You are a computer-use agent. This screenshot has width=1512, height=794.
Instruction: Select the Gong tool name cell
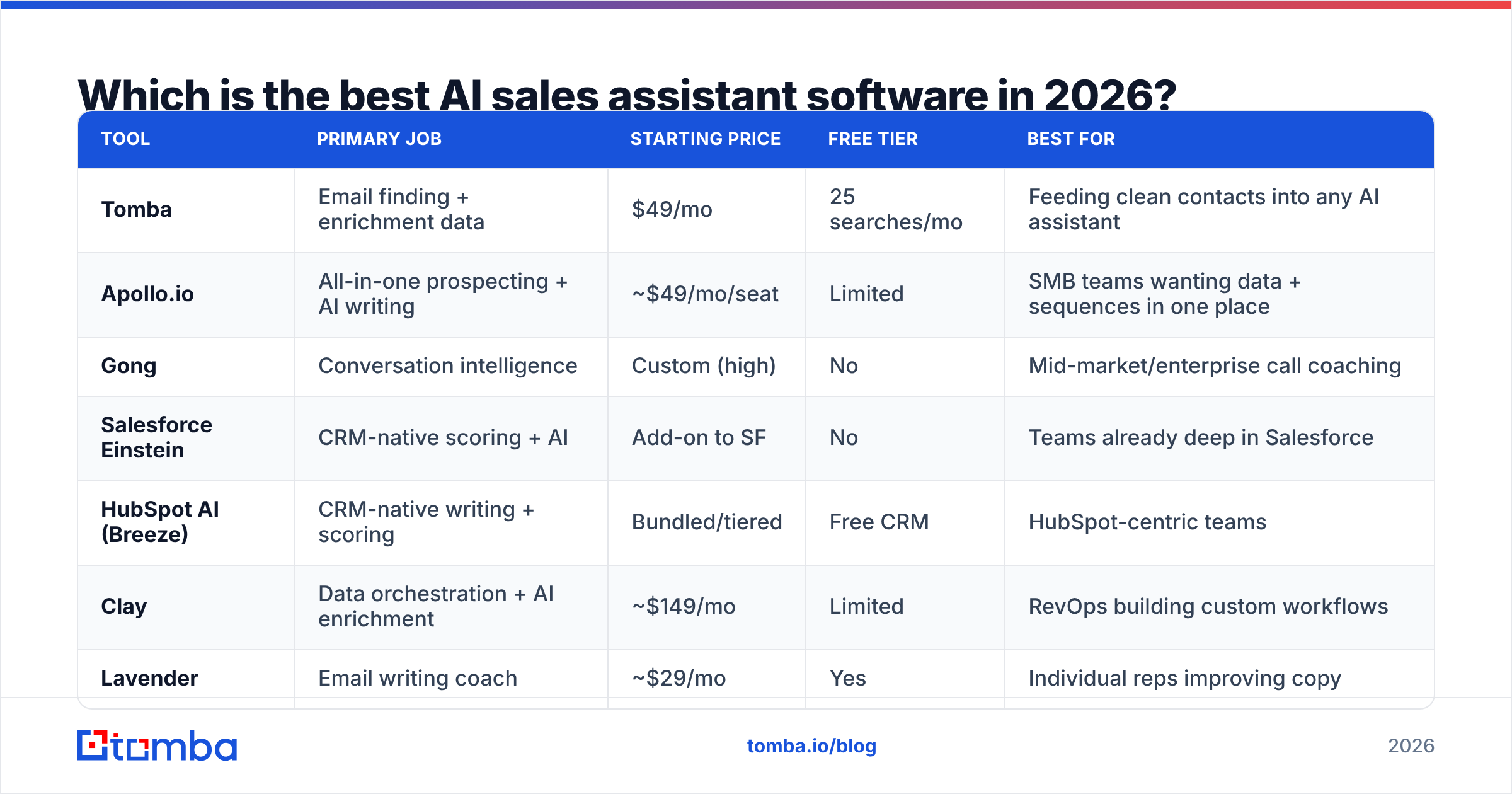(x=186, y=366)
